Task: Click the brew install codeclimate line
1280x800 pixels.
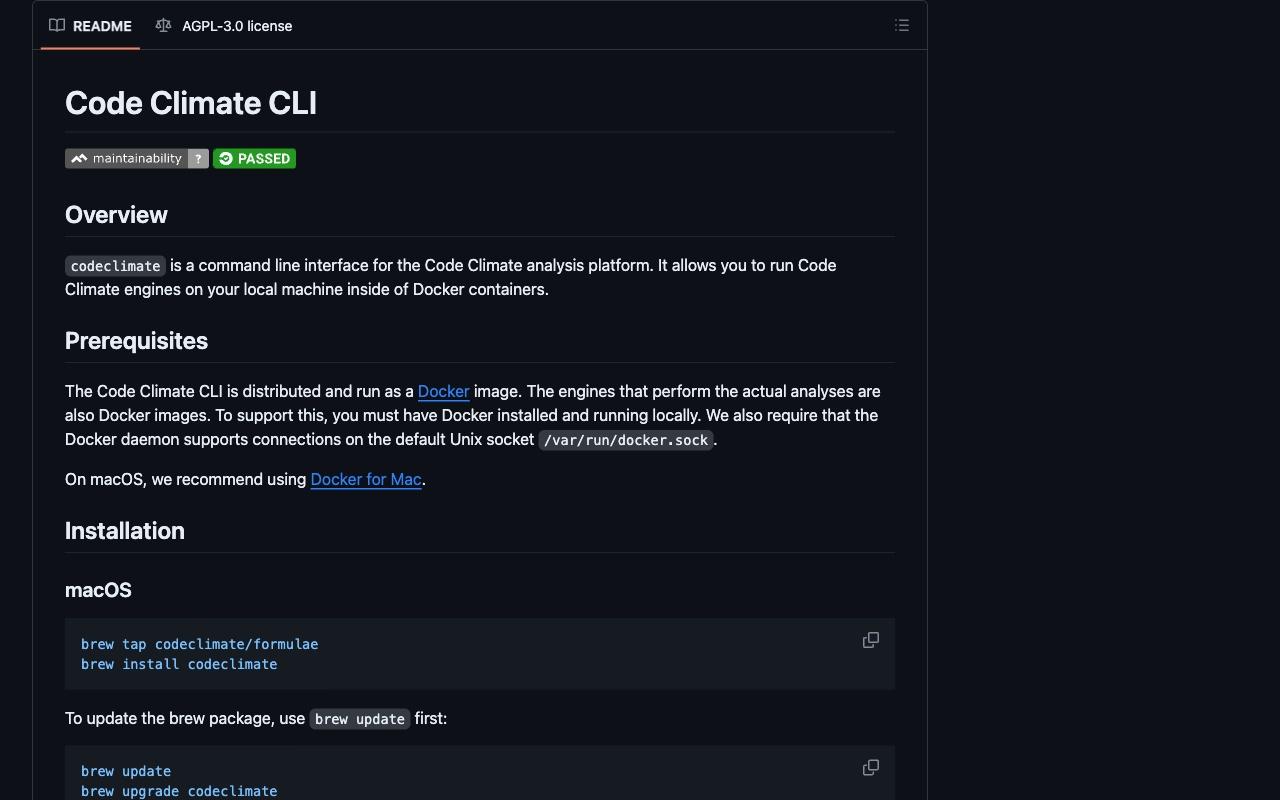Action: pos(179,664)
